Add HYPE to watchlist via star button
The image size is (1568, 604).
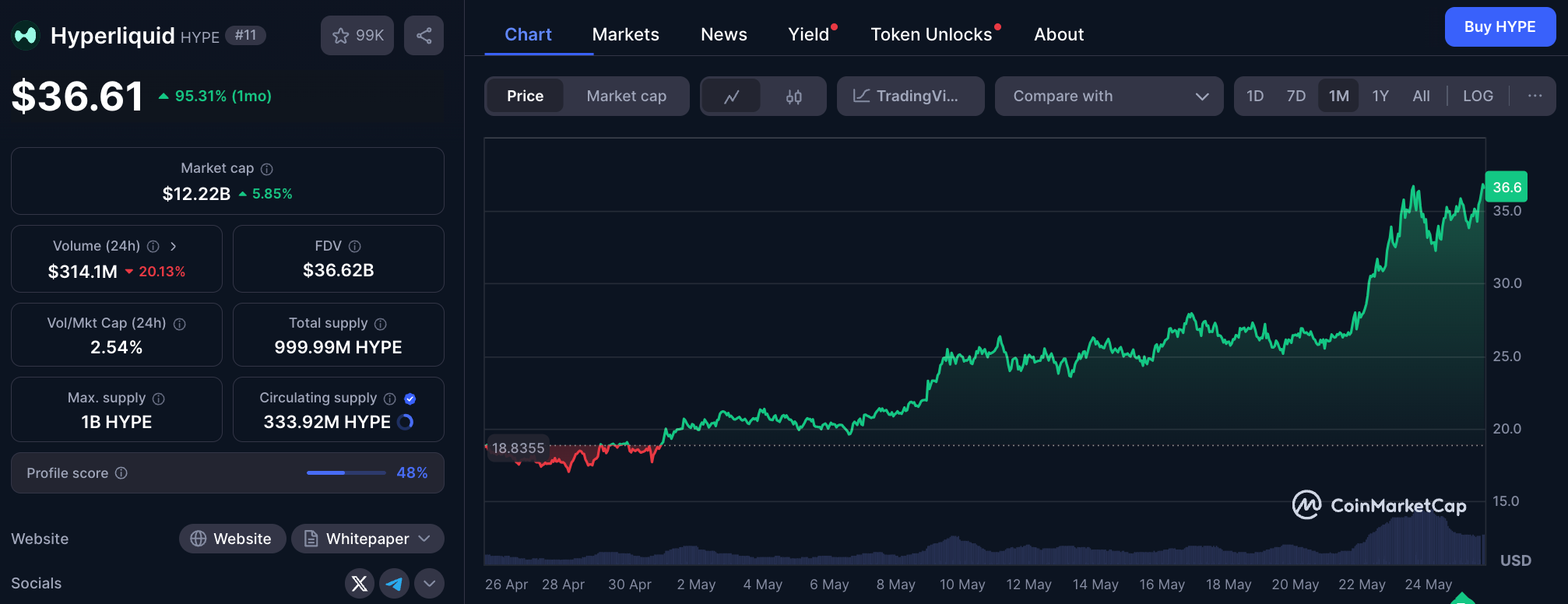tap(357, 35)
